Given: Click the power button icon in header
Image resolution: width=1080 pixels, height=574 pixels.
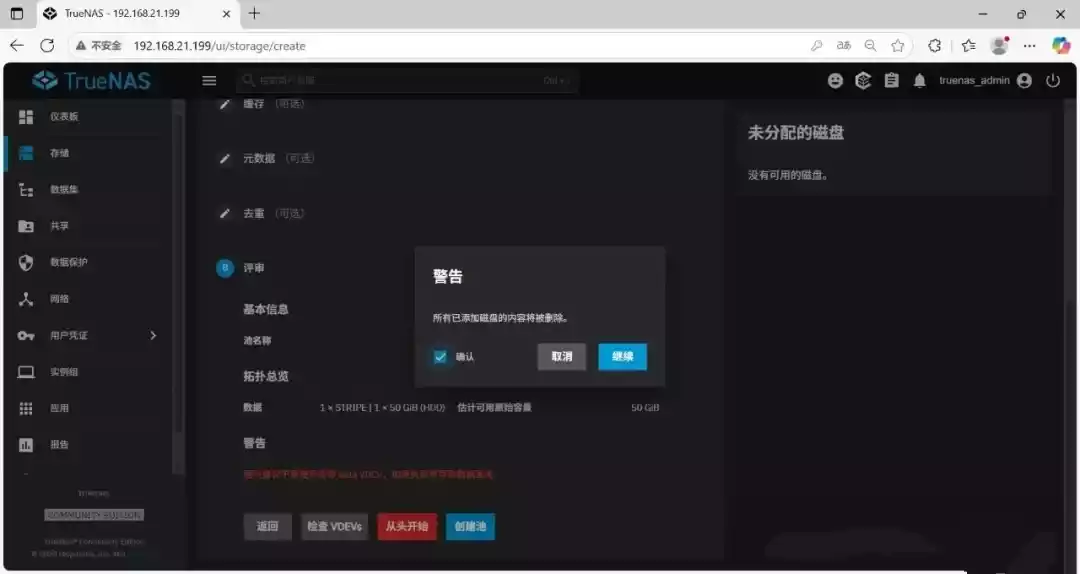Looking at the screenshot, I should click(1052, 81).
